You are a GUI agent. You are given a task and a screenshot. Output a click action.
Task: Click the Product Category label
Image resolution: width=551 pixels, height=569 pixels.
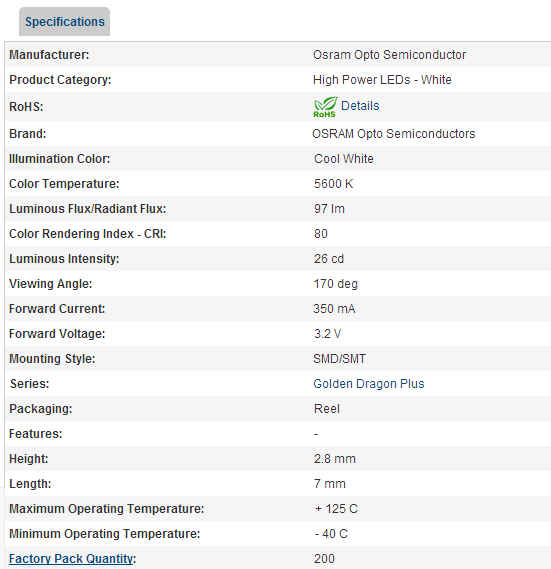(x=60, y=80)
